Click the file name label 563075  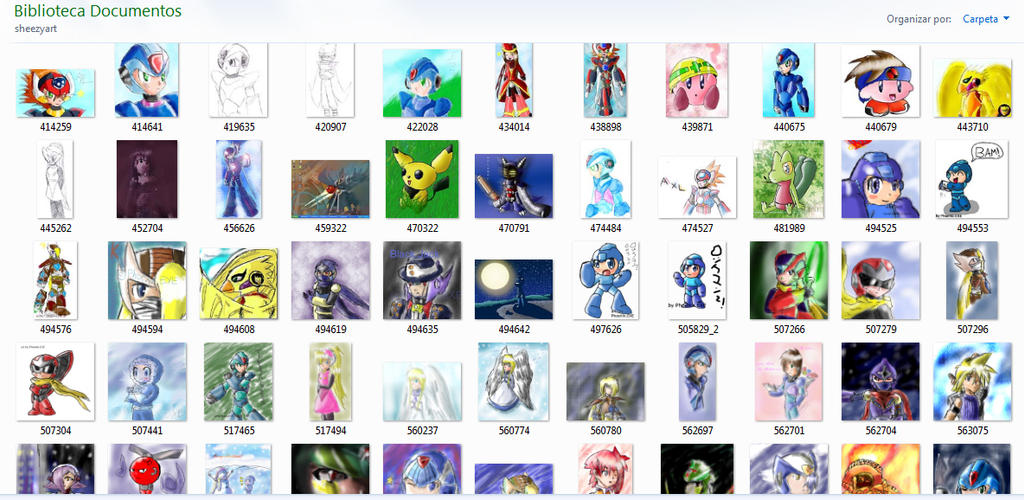click(972, 431)
